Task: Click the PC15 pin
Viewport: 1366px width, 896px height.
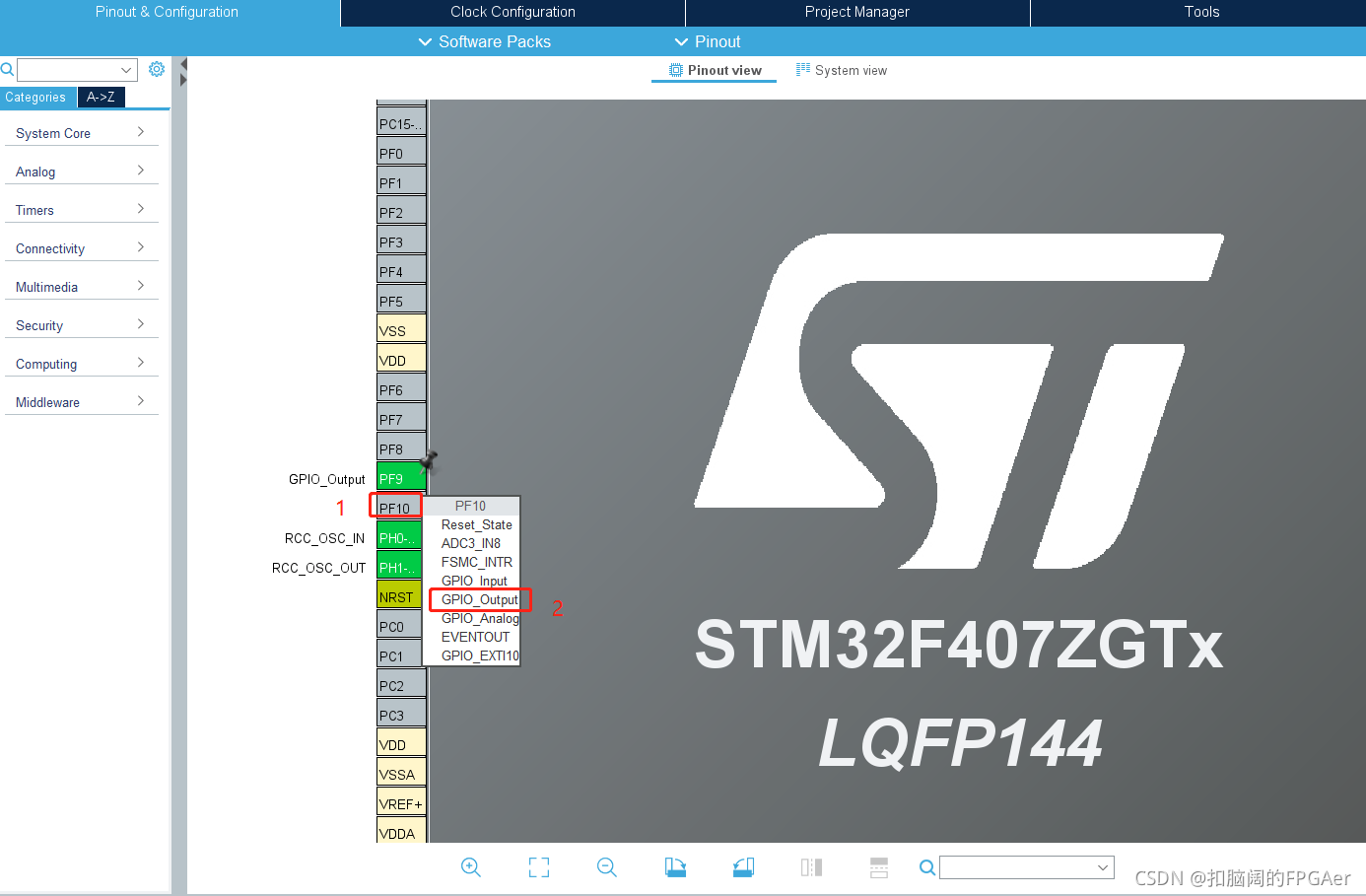Action: 401,122
